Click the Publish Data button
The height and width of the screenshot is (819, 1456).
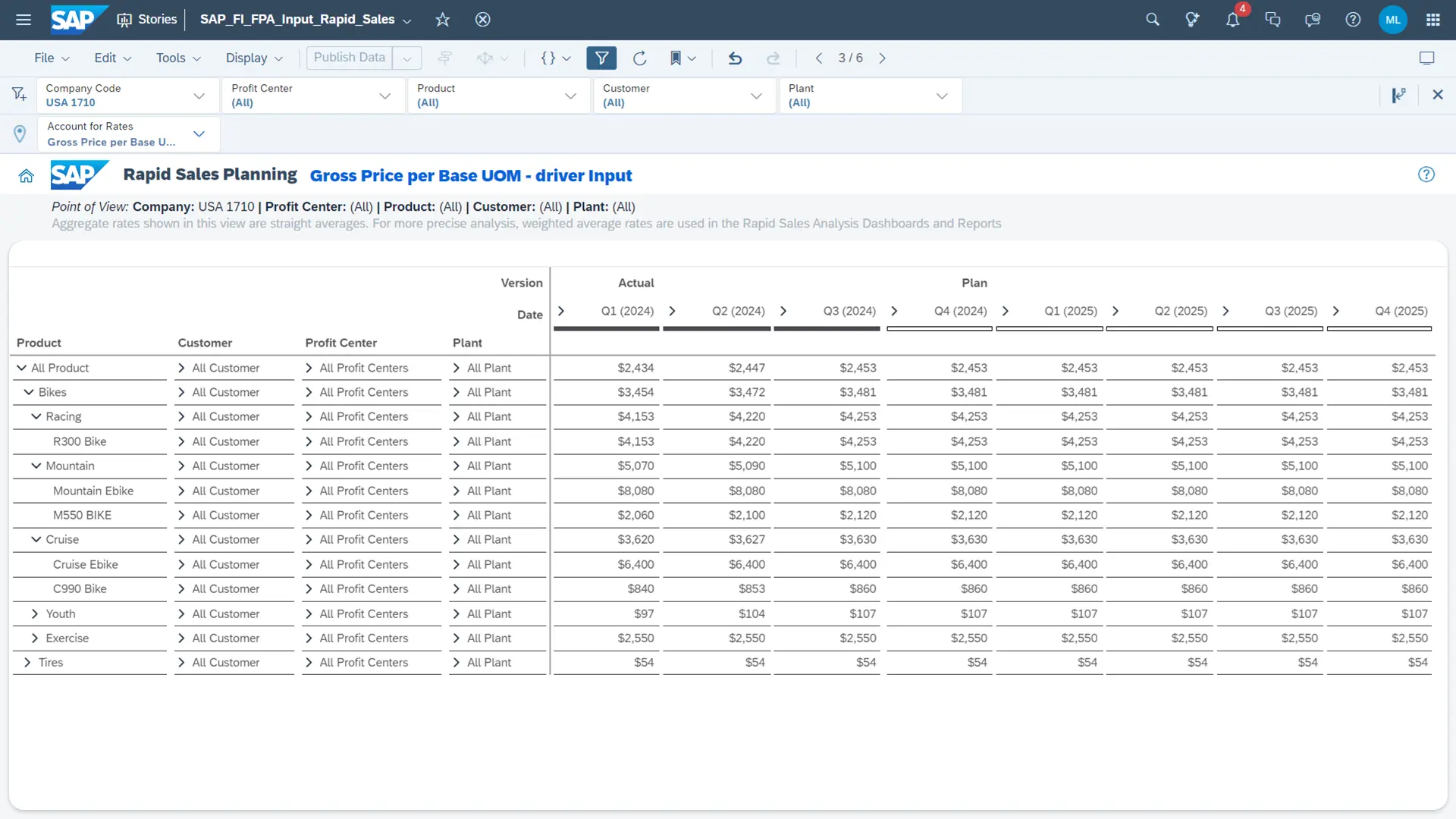pos(350,58)
